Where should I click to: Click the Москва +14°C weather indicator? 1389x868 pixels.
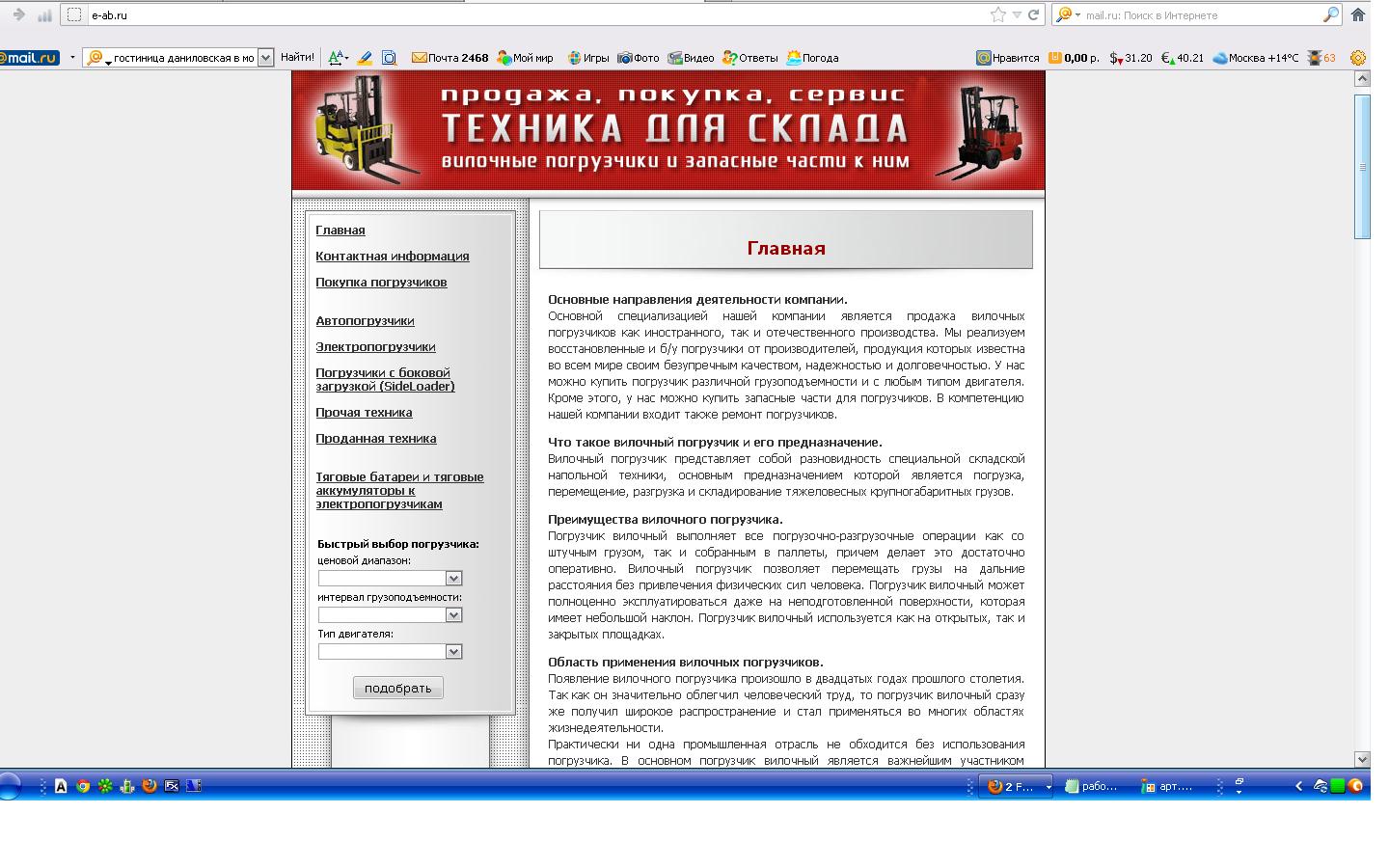(1256, 58)
